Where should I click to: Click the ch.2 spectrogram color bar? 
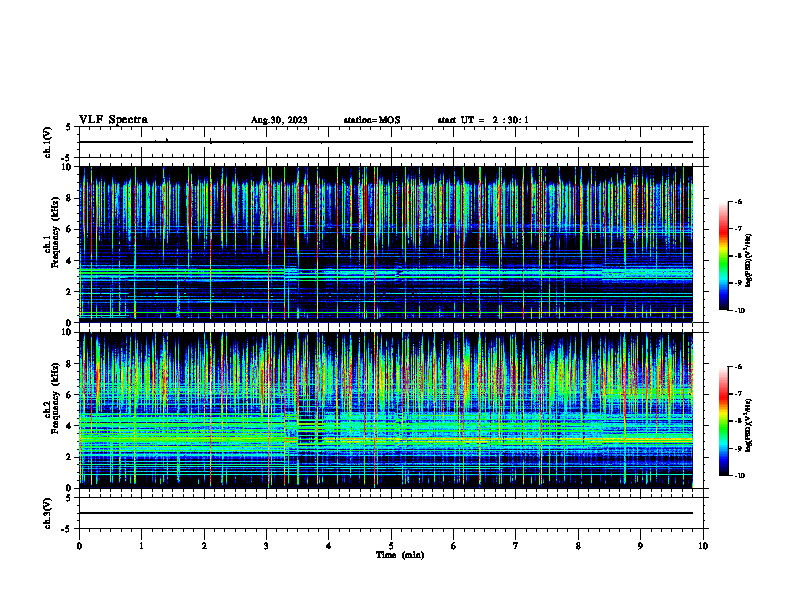724,421
